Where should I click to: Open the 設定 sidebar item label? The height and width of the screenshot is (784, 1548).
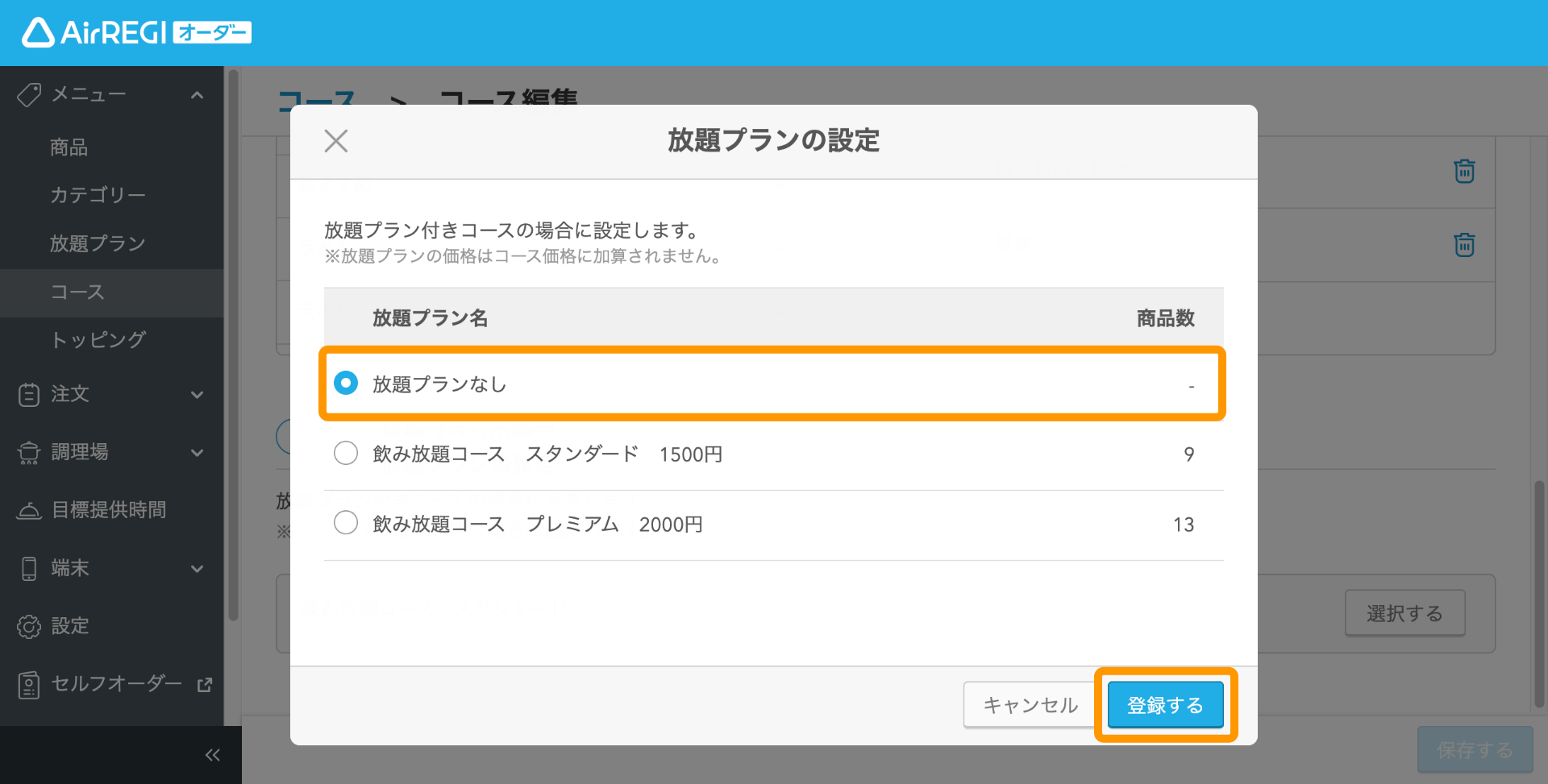(70, 626)
